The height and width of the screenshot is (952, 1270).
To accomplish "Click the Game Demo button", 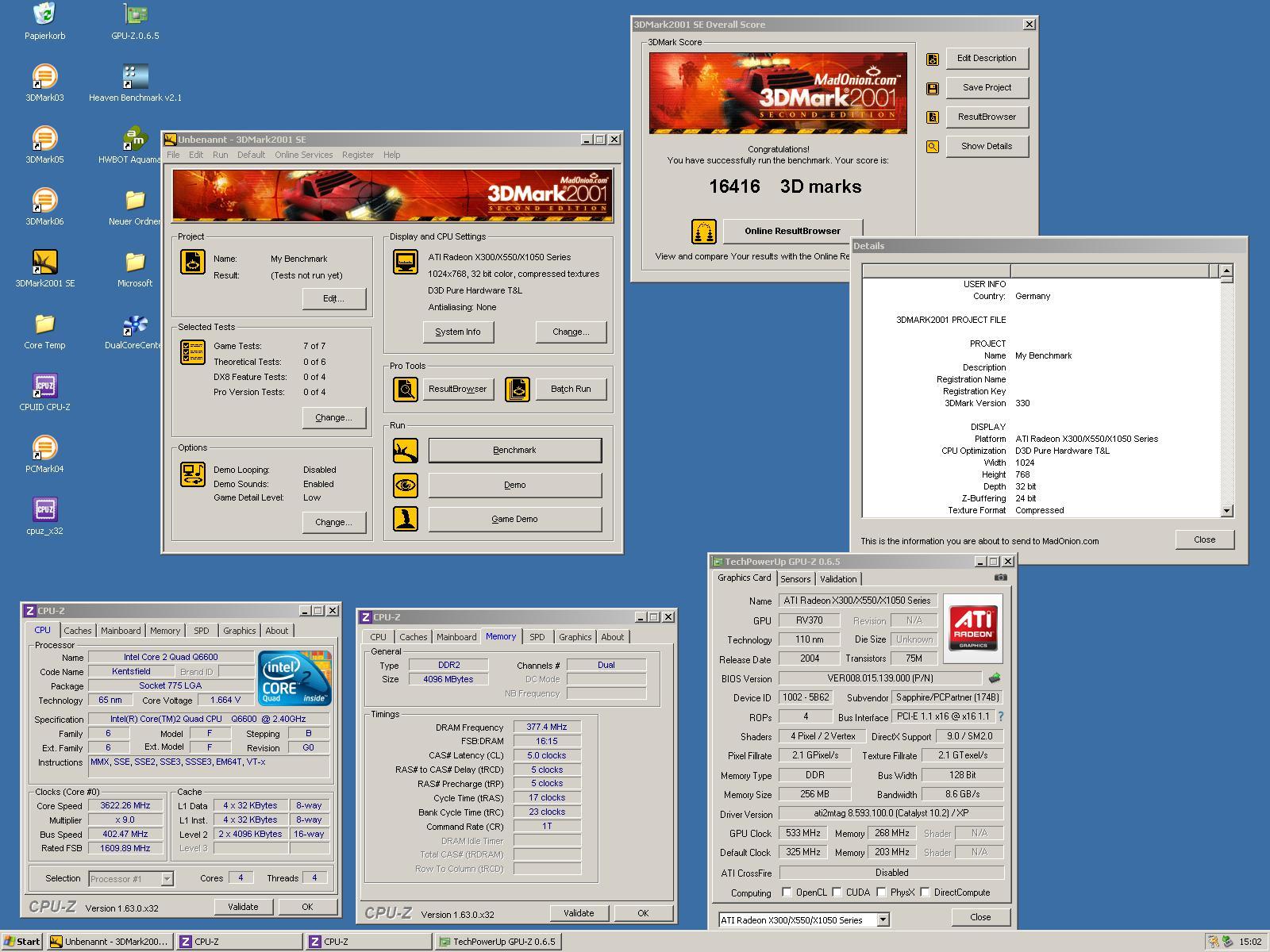I will 515,519.
